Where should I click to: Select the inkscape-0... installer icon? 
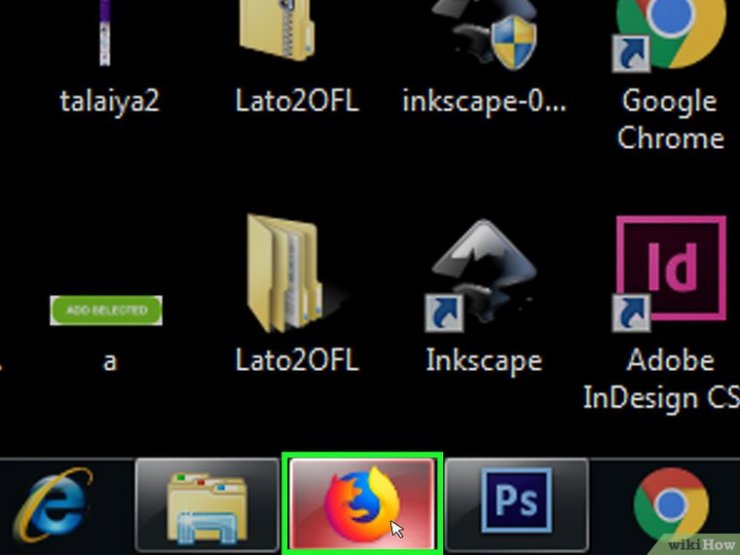[484, 33]
